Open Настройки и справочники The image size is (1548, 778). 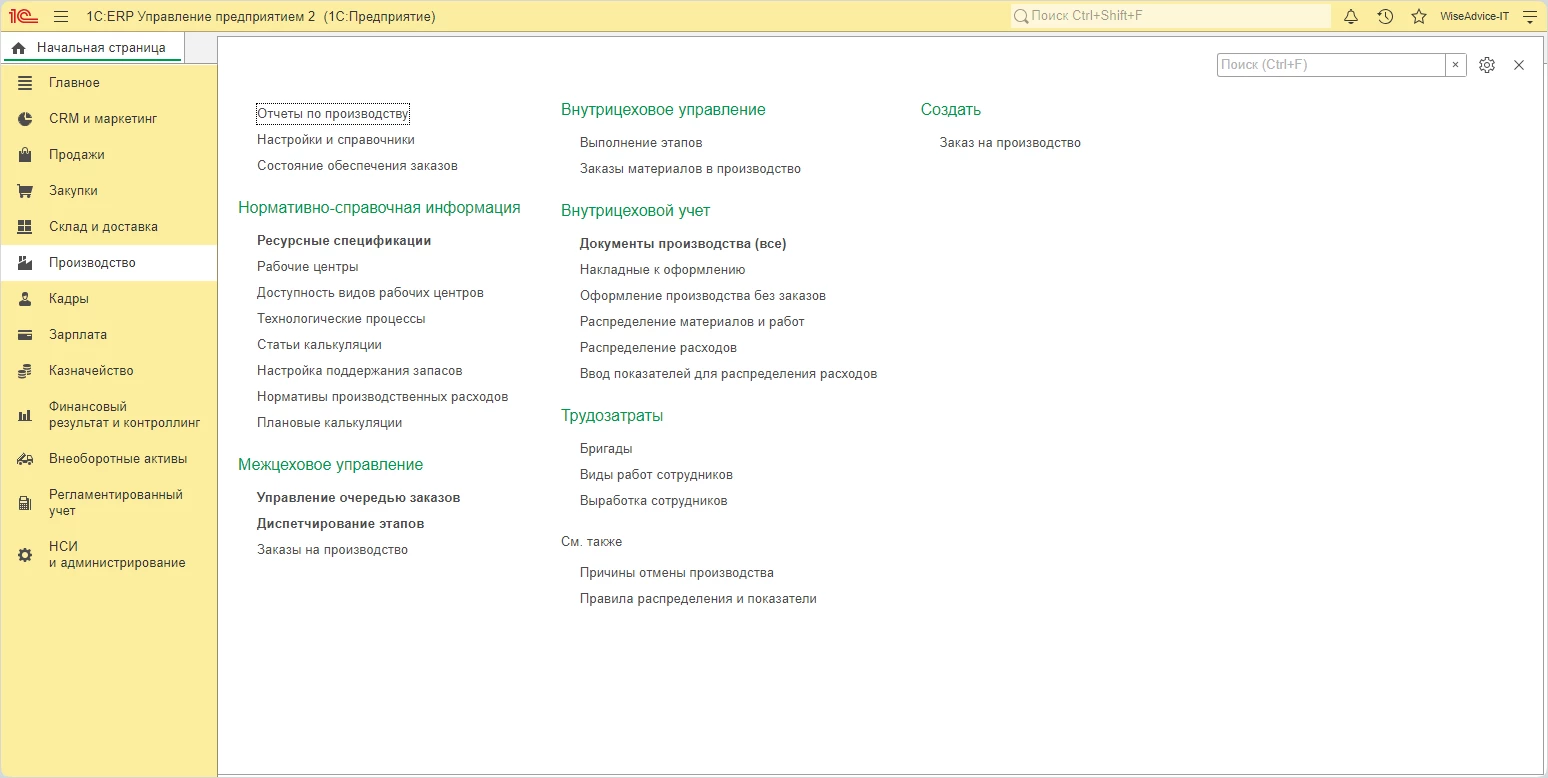pyautogui.click(x=336, y=140)
